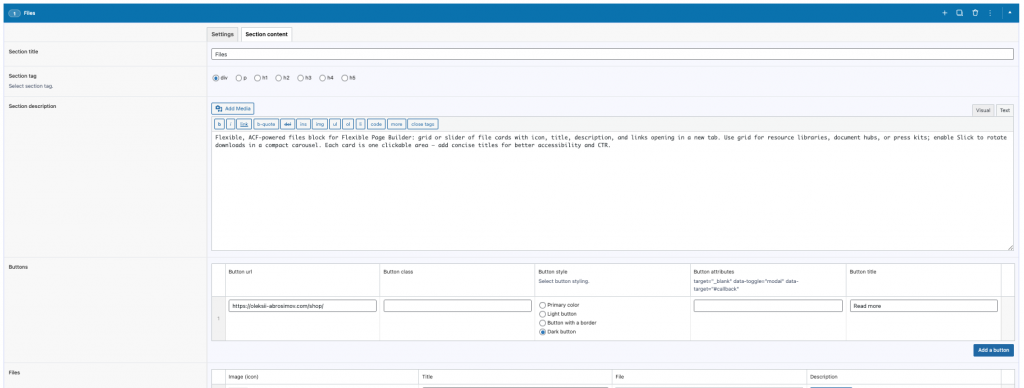Select the Section content tab
Image resolution: width=1024 pixels, height=388 pixels.
pyautogui.click(x=266, y=34)
